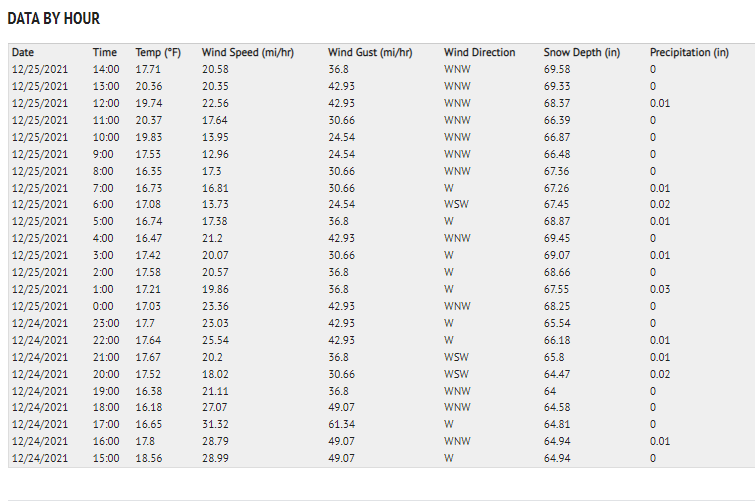Click the Wind Speed (mi/hr) column header
Image resolution: width=755 pixels, height=502 pixels.
click(x=247, y=52)
